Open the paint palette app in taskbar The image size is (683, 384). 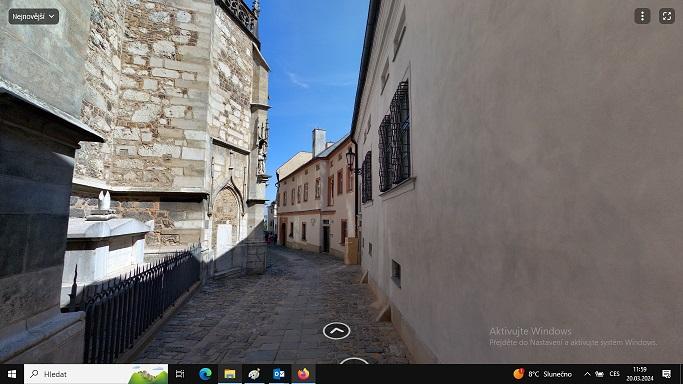coord(254,374)
